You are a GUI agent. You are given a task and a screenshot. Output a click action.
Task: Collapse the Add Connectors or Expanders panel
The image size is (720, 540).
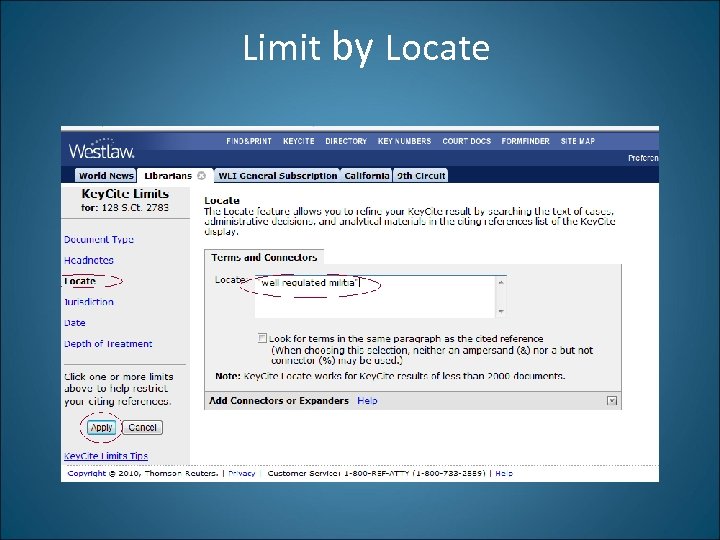click(612, 401)
